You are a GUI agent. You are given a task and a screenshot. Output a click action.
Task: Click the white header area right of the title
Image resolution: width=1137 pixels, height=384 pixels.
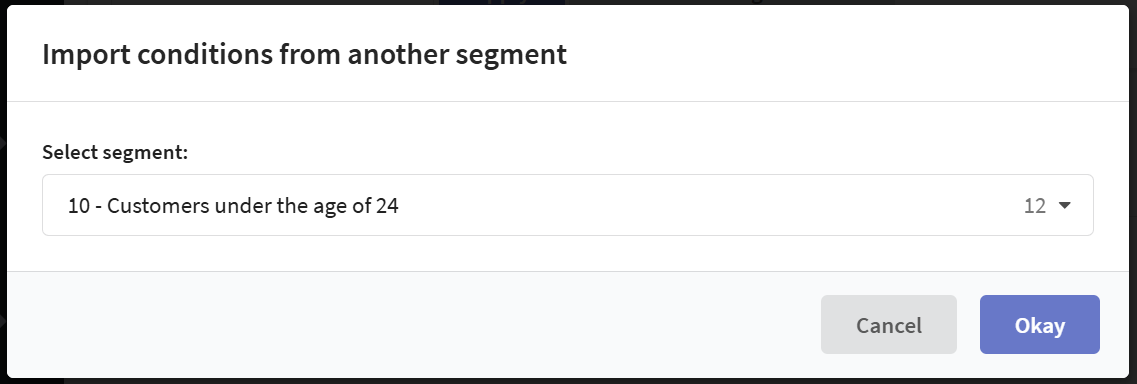click(848, 55)
